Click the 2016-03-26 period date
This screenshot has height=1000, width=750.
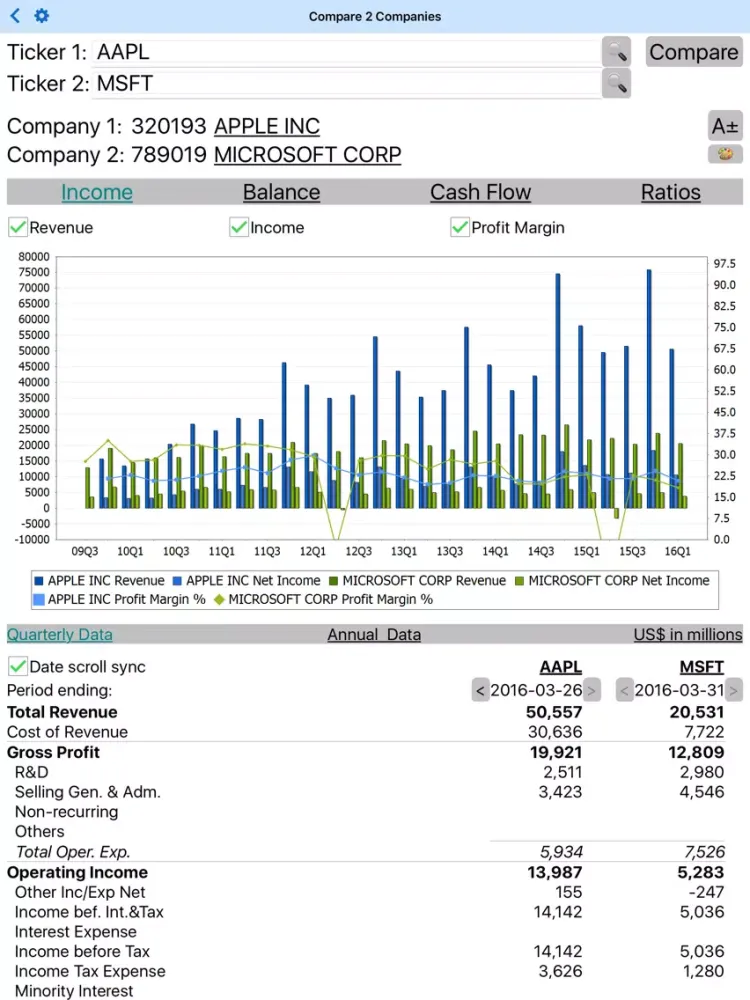(x=536, y=690)
